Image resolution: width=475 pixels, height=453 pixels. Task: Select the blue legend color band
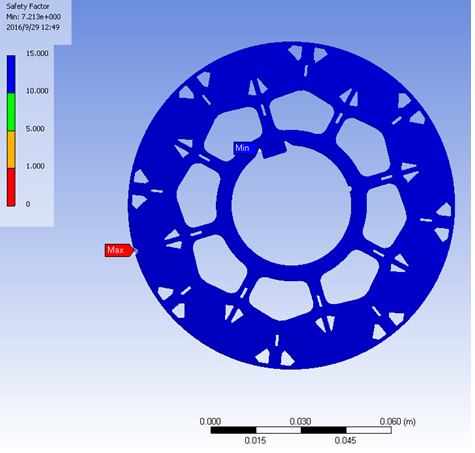click(x=11, y=74)
